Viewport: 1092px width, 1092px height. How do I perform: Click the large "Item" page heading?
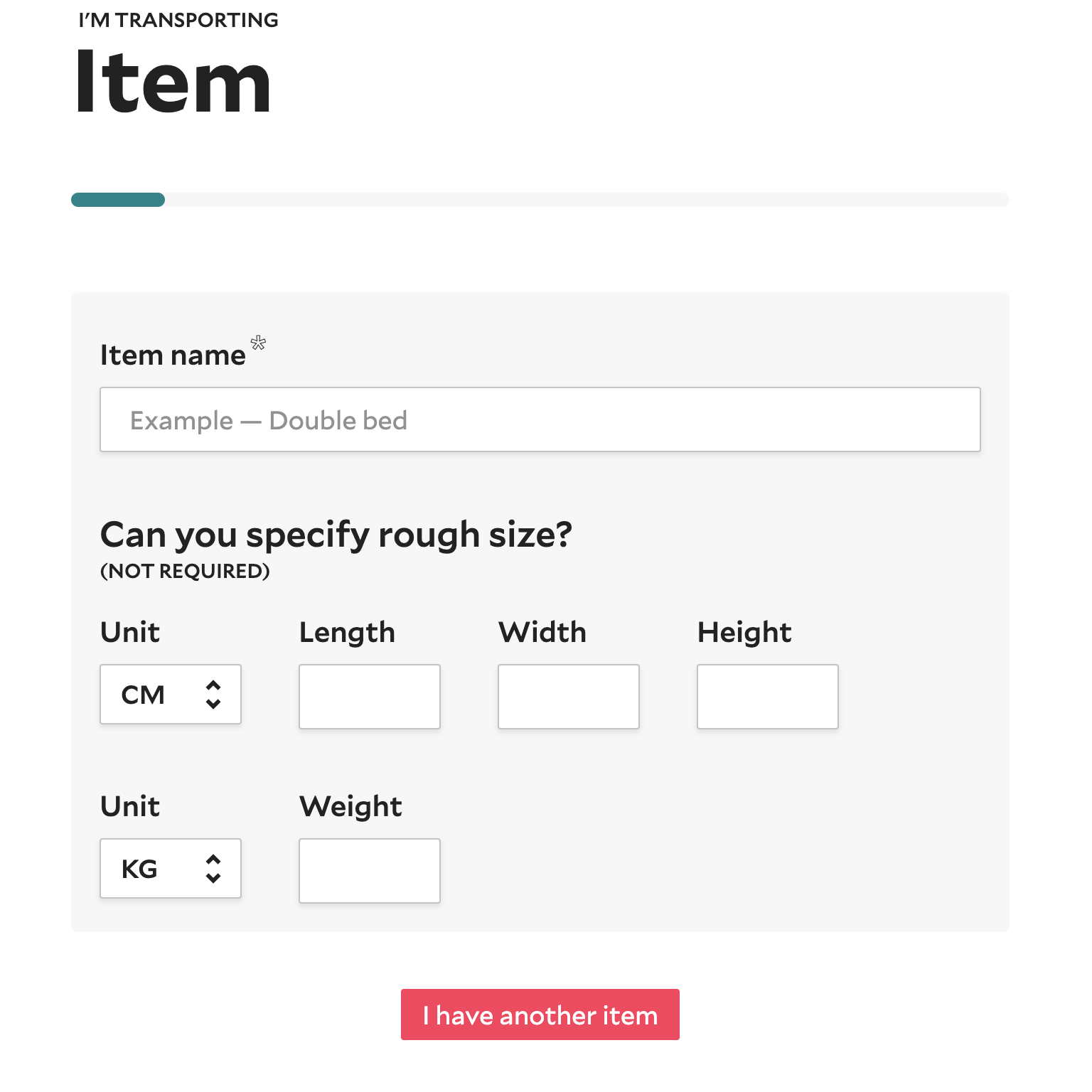[x=173, y=82]
